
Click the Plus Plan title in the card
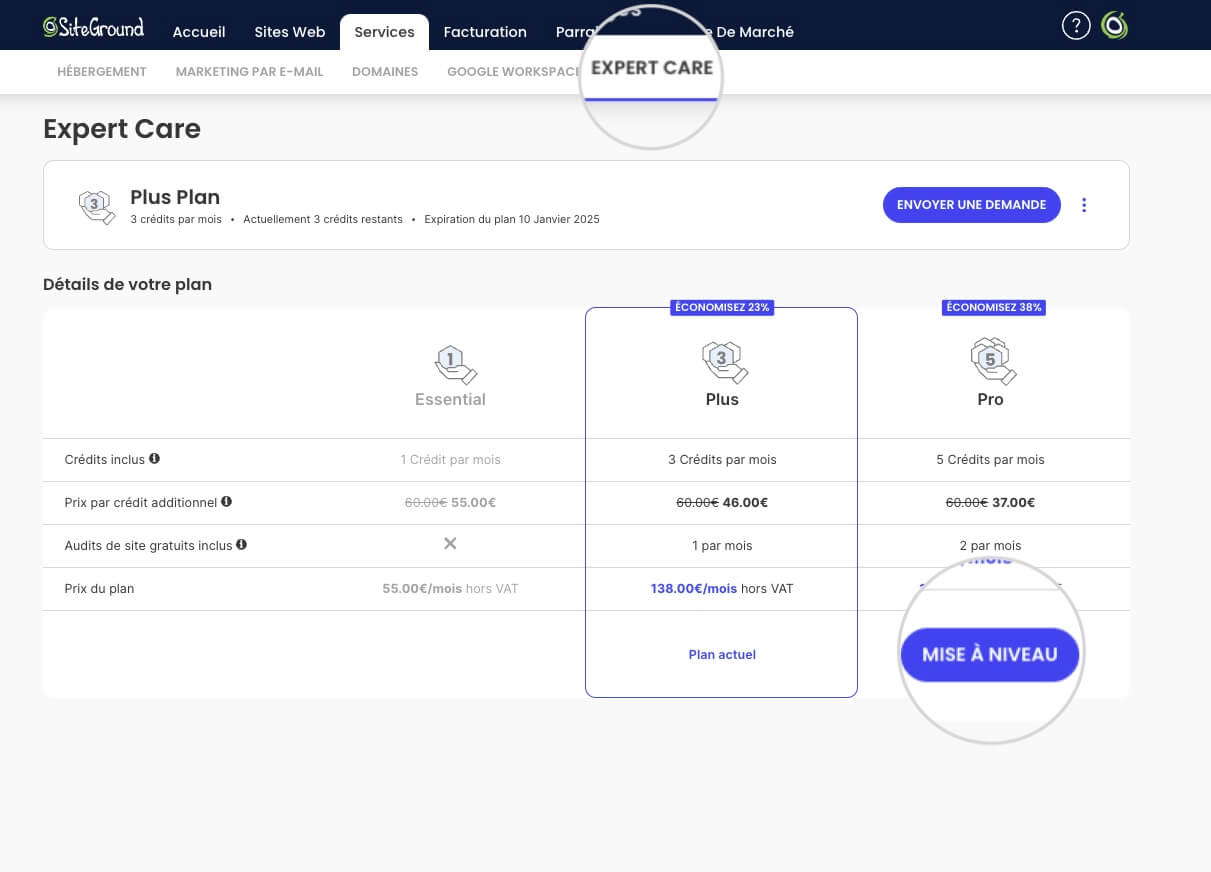tap(175, 197)
